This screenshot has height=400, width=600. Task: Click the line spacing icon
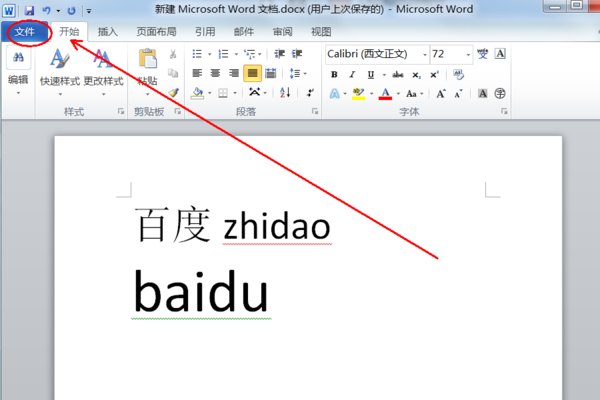295,73
